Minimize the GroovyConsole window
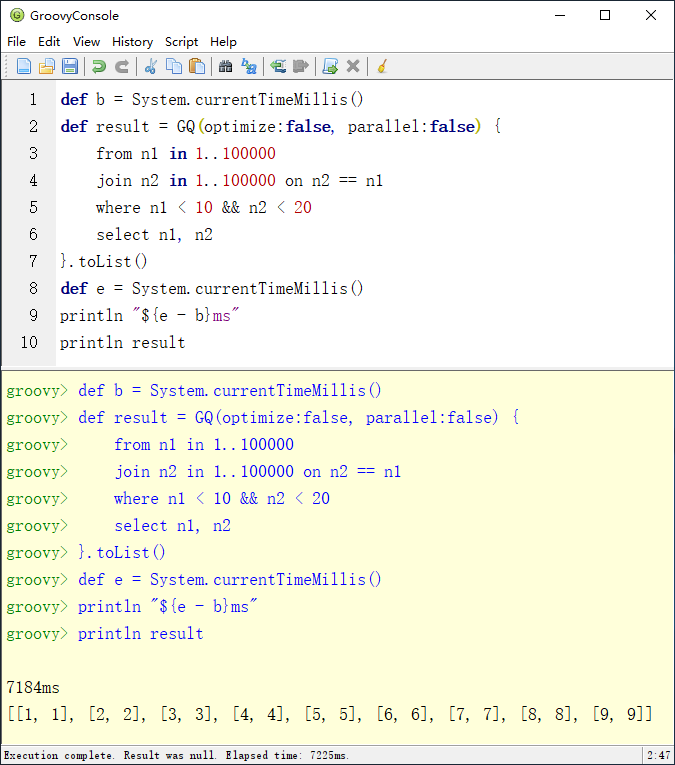Viewport: 675px width, 765px height. click(x=560, y=16)
